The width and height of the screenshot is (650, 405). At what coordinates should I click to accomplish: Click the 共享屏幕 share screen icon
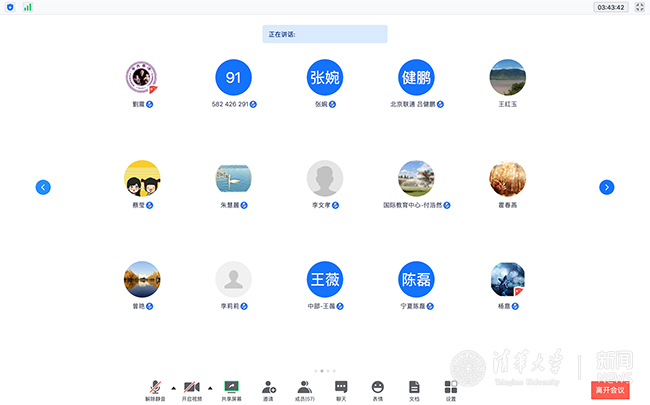point(231,387)
